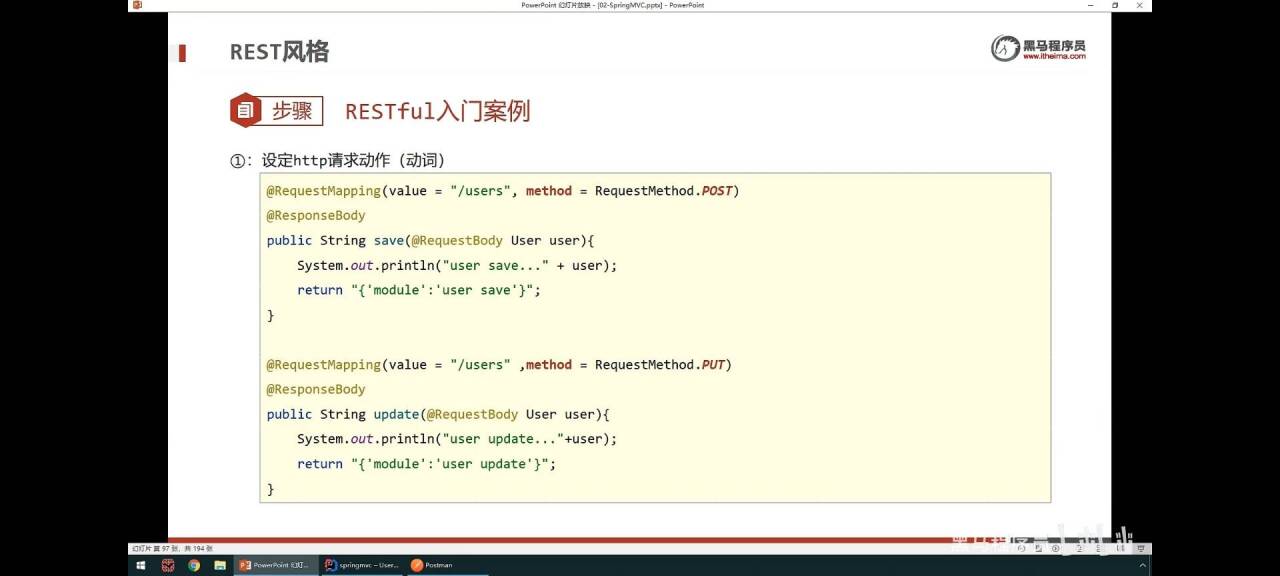Viewport: 1280px width, 576px height.
Task: Switch to Normal view from status bar
Action: pos(1079,548)
